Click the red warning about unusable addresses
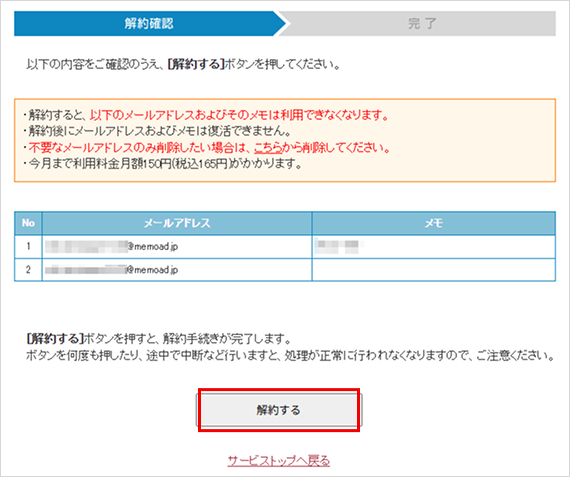Image resolution: width=570 pixels, height=477 pixels. [240, 115]
